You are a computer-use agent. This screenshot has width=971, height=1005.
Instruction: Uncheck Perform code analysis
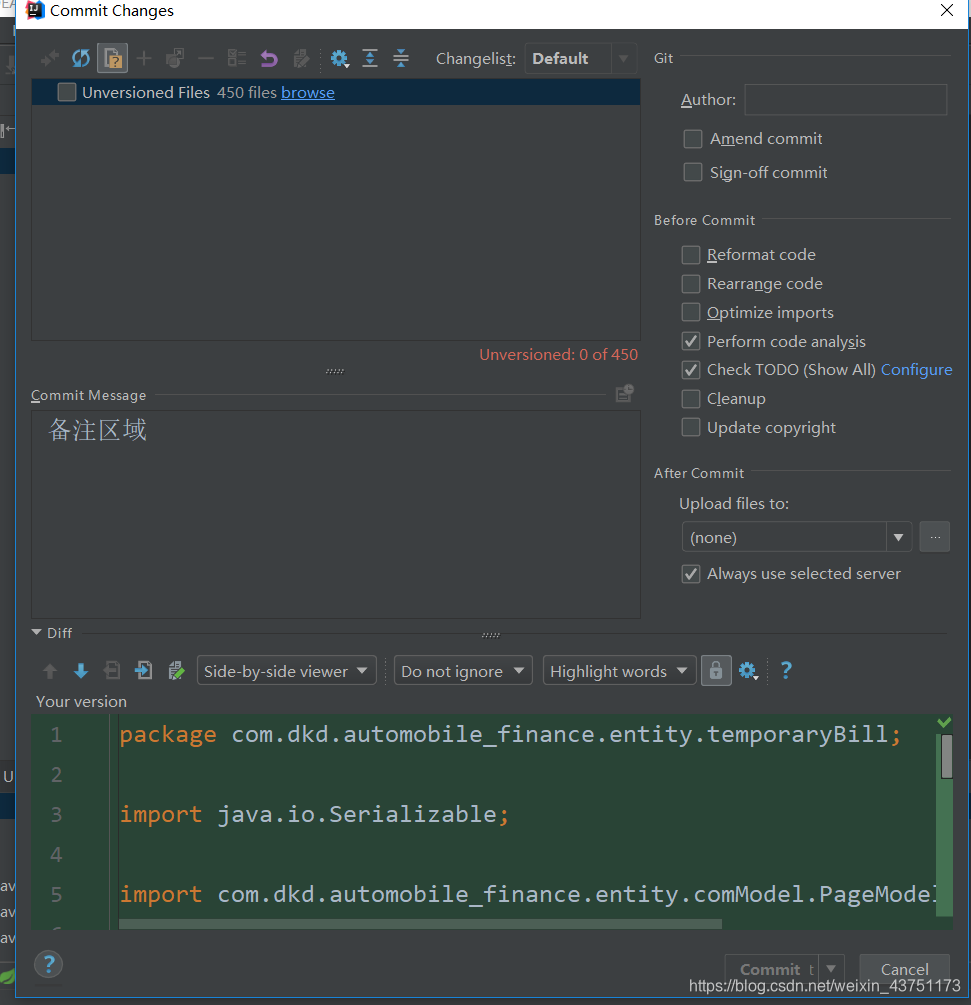[x=690, y=341]
